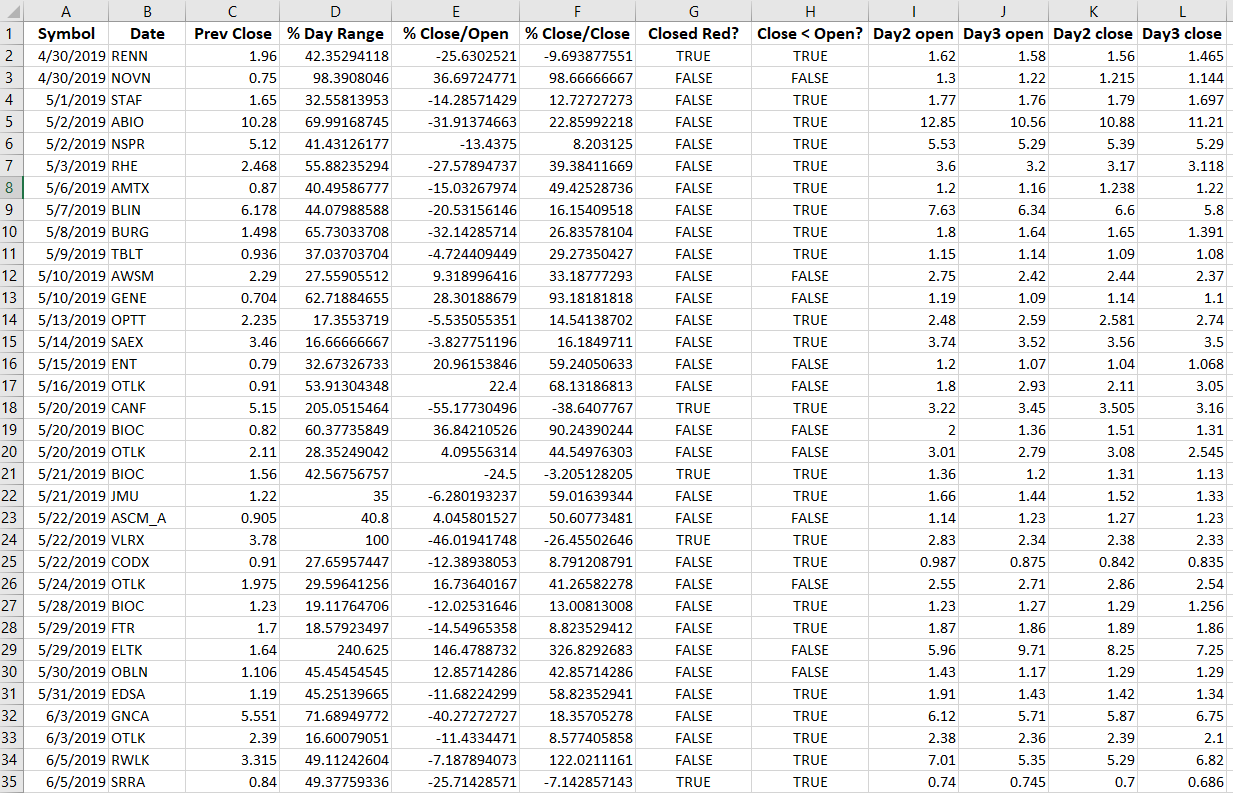Select the SRRA ticker cell
This screenshot has height=793, width=1233.
pyautogui.click(x=146, y=782)
